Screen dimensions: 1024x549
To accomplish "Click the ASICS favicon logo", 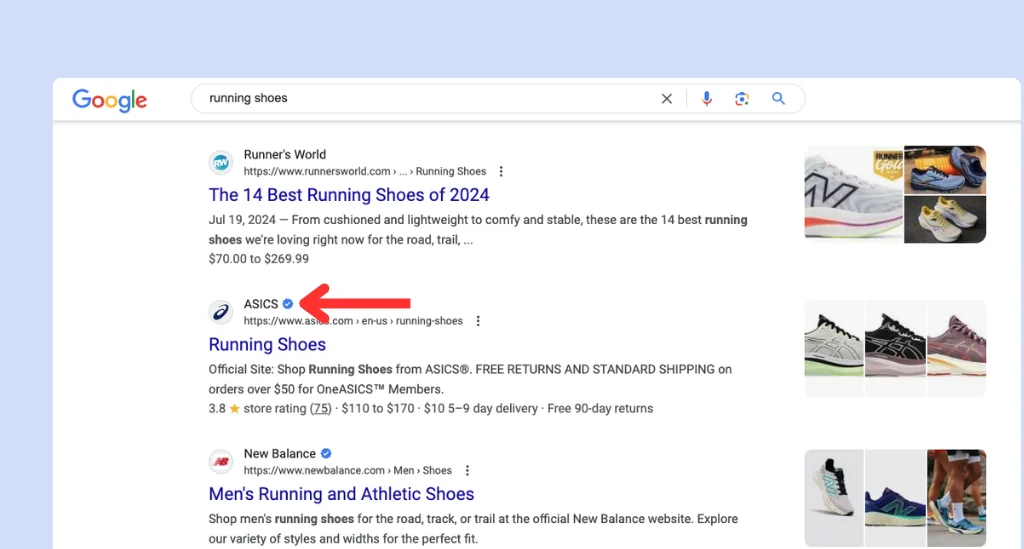I will (221, 312).
